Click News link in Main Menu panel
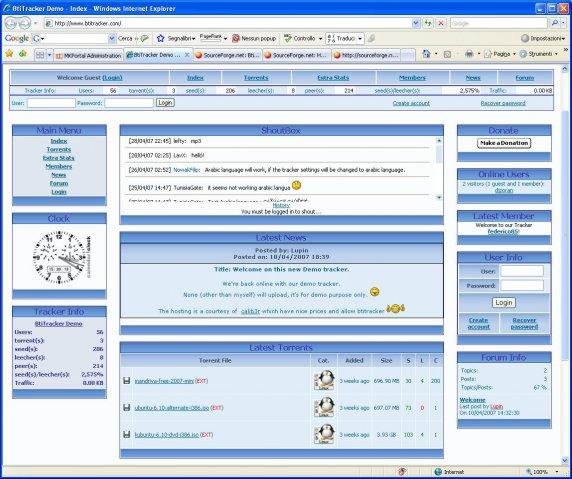The height and width of the screenshot is (479, 572). [x=59, y=175]
